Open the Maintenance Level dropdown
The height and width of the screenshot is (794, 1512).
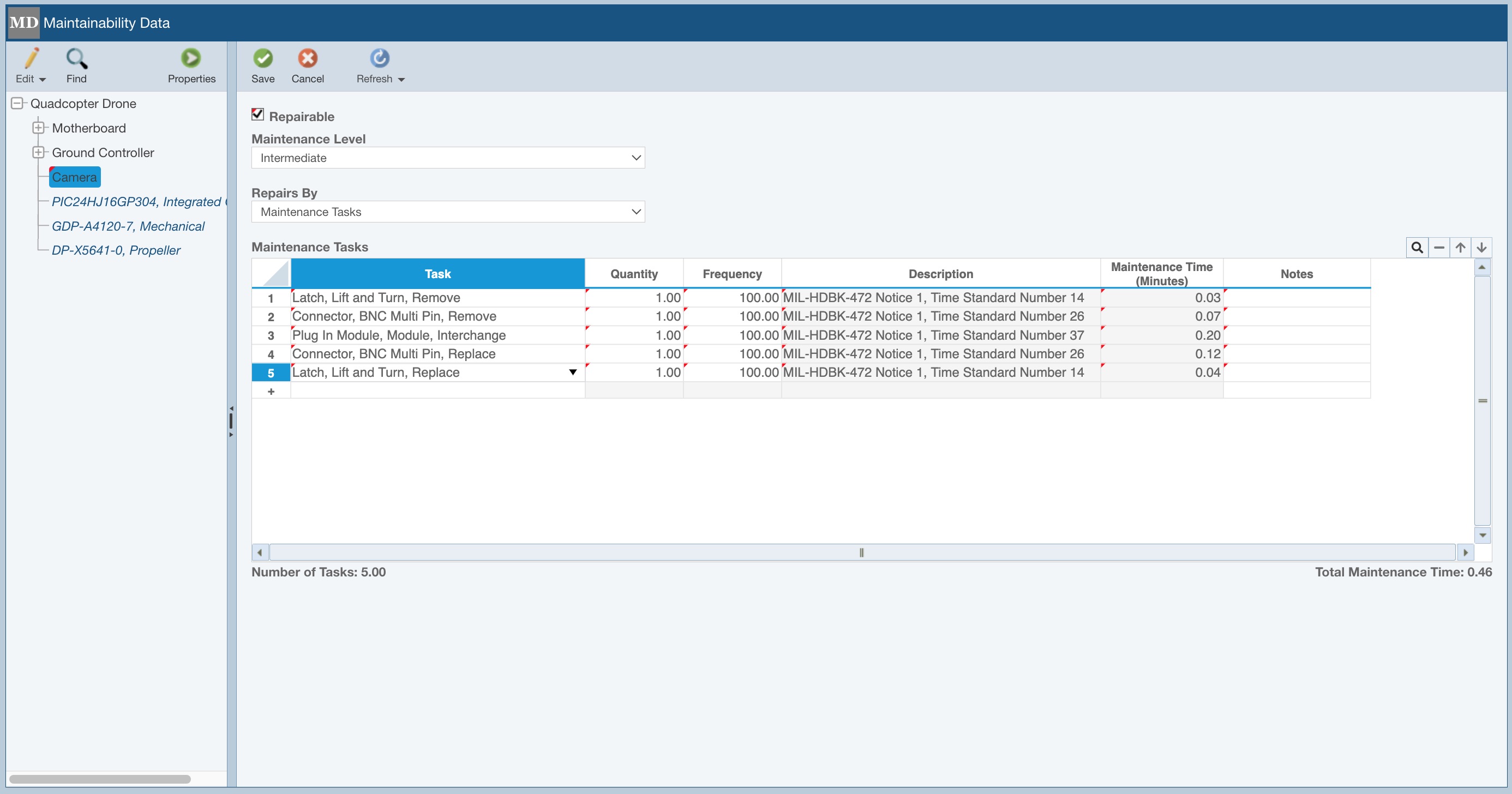pos(635,158)
